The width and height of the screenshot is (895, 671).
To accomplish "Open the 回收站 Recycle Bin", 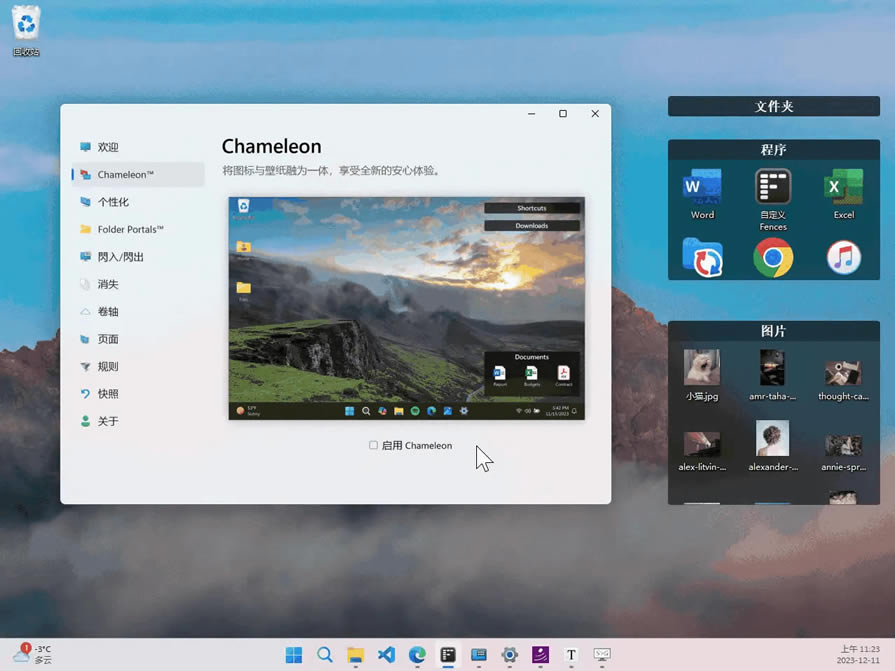I will (26, 31).
